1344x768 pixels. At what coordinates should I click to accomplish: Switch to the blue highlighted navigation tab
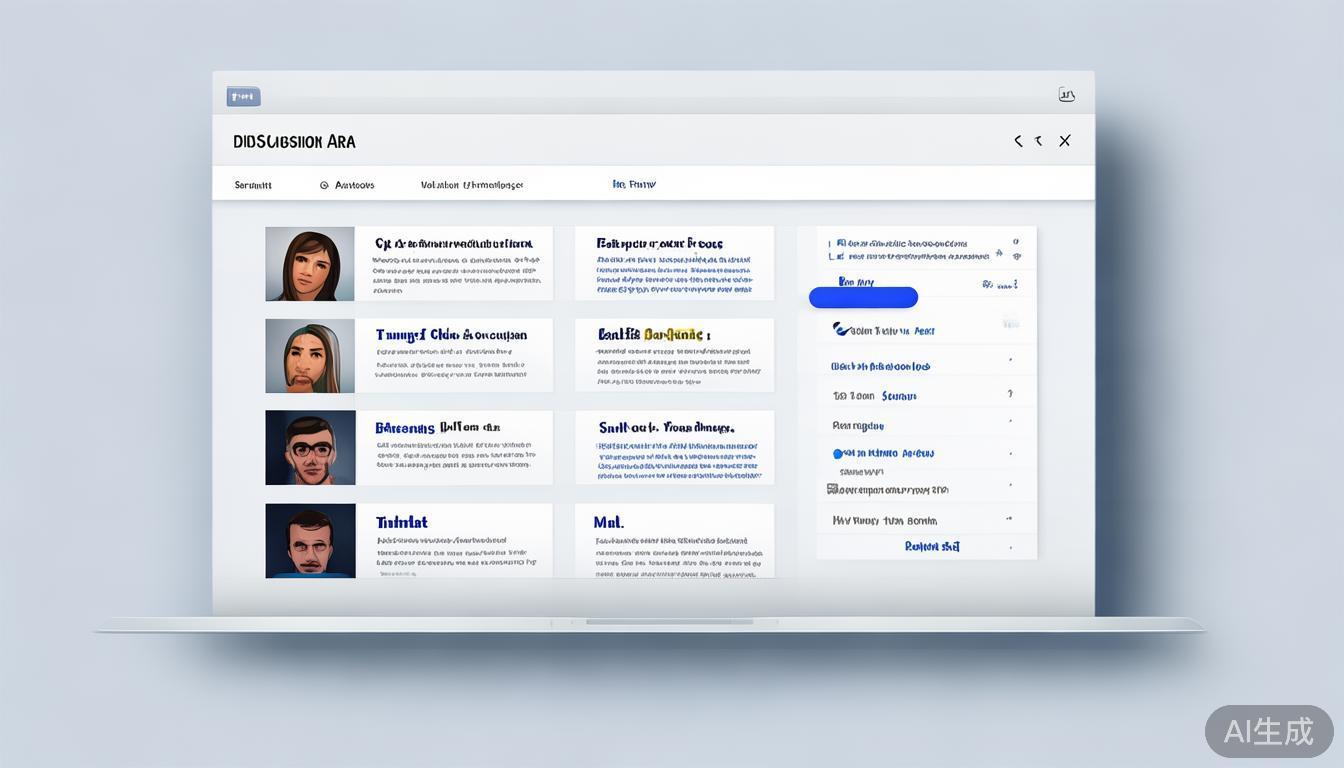(x=634, y=184)
